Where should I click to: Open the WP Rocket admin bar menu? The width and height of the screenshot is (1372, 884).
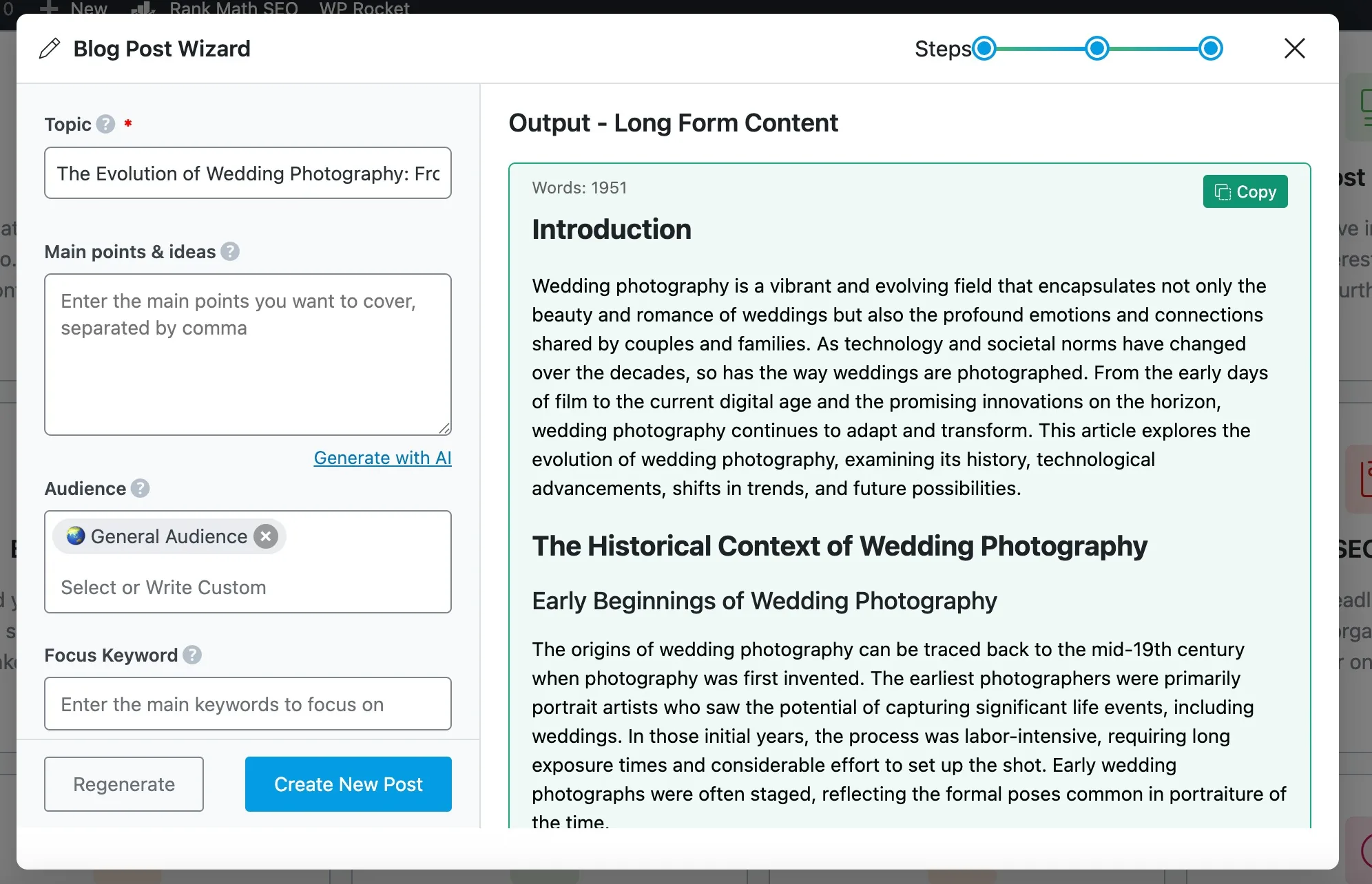pyautogui.click(x=364, y=8)
